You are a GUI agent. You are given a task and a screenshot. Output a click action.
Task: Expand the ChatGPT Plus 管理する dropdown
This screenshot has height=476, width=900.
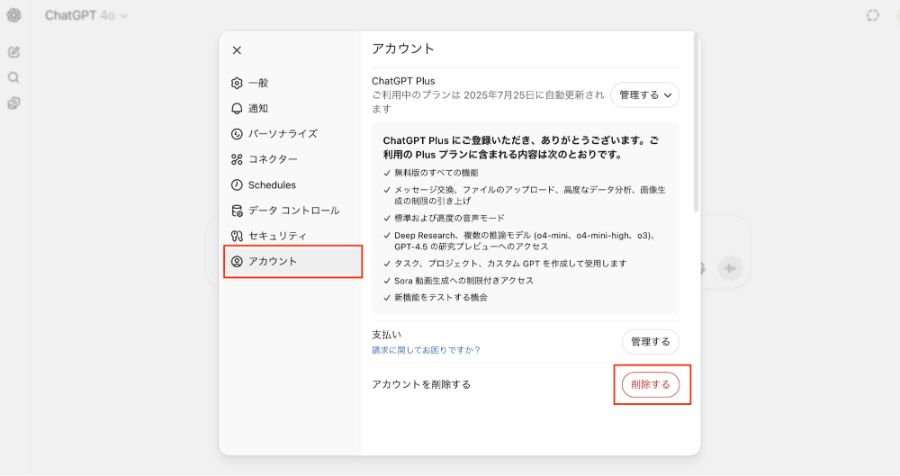pyautogui.click(x=645, y=95)
